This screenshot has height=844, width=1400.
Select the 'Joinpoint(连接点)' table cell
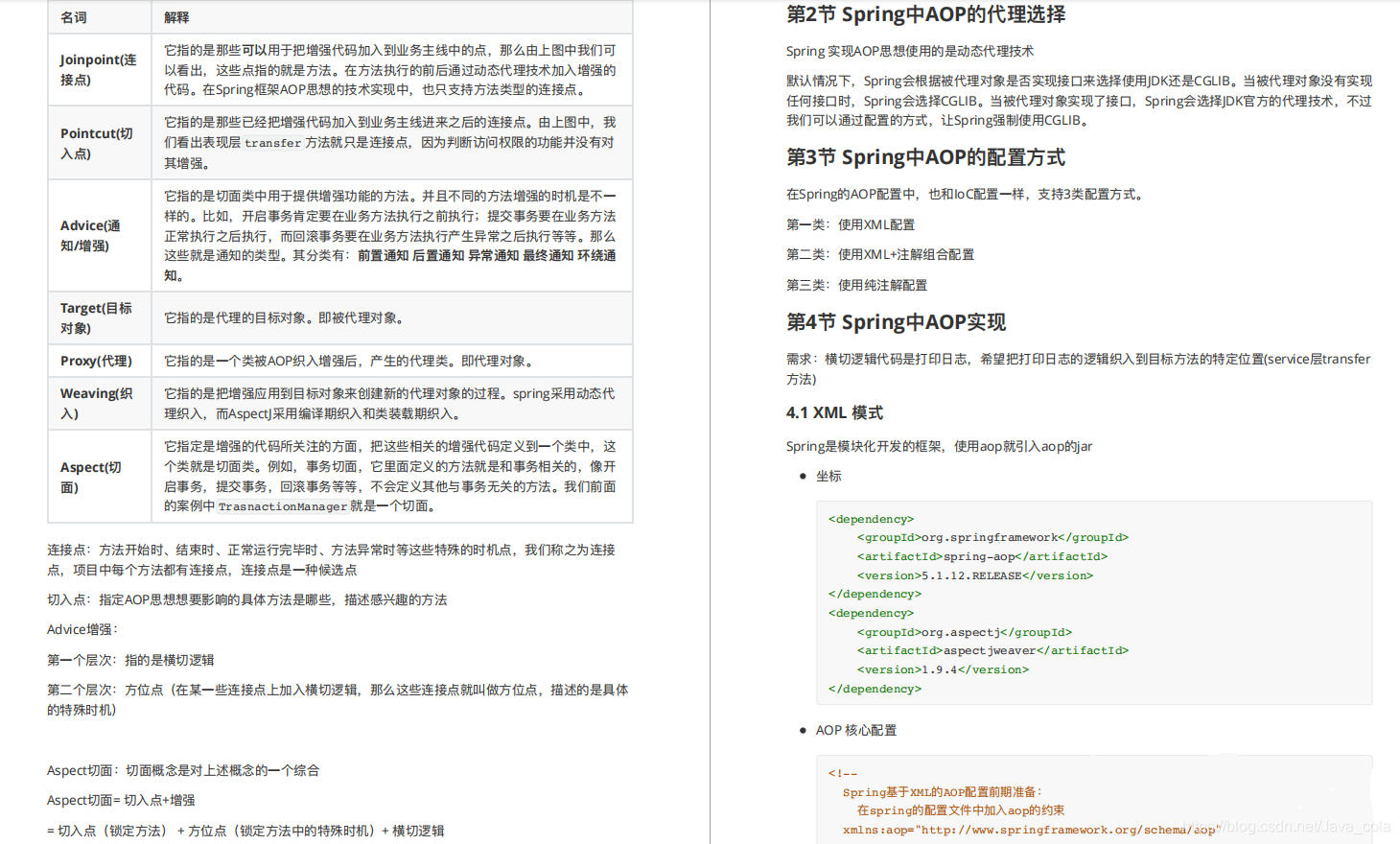tap(100, 70)
